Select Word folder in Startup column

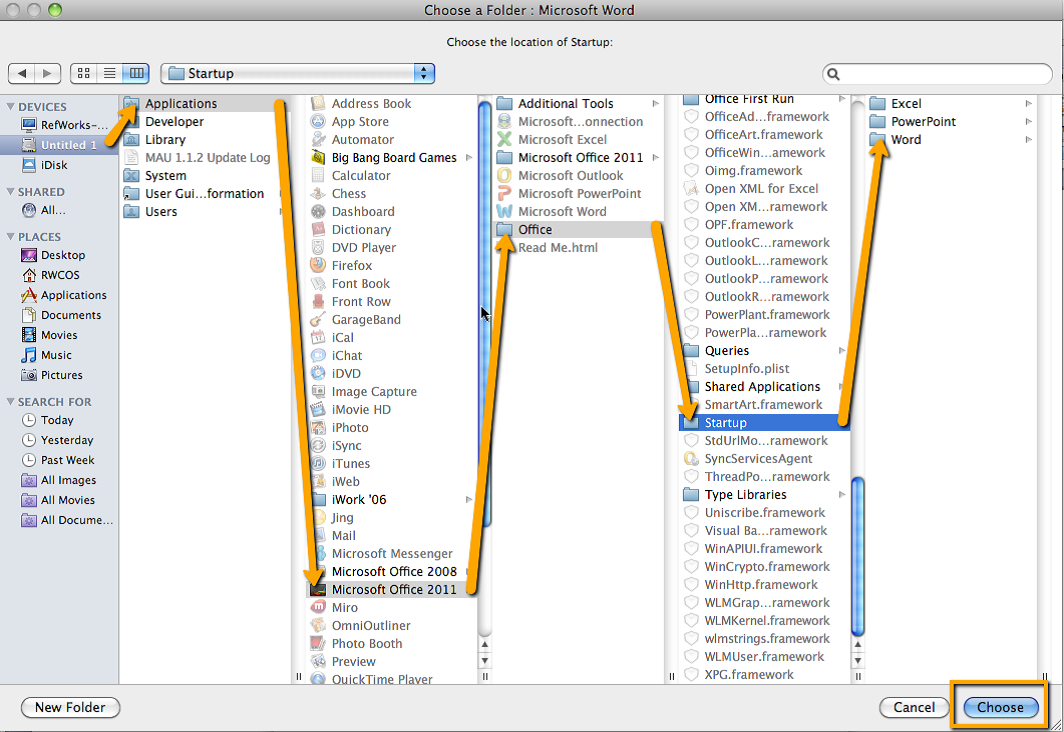951,139
